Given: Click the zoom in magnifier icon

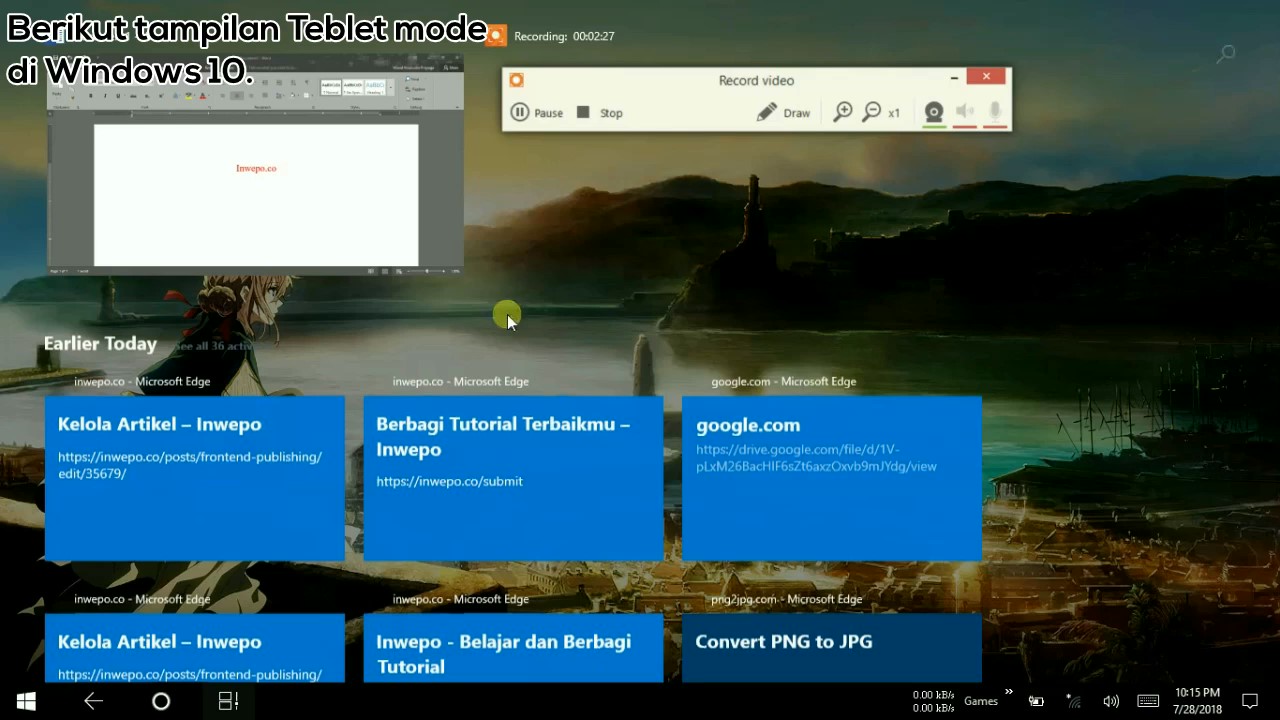Looking at the screenshot, I should click(x=843, y=112).
